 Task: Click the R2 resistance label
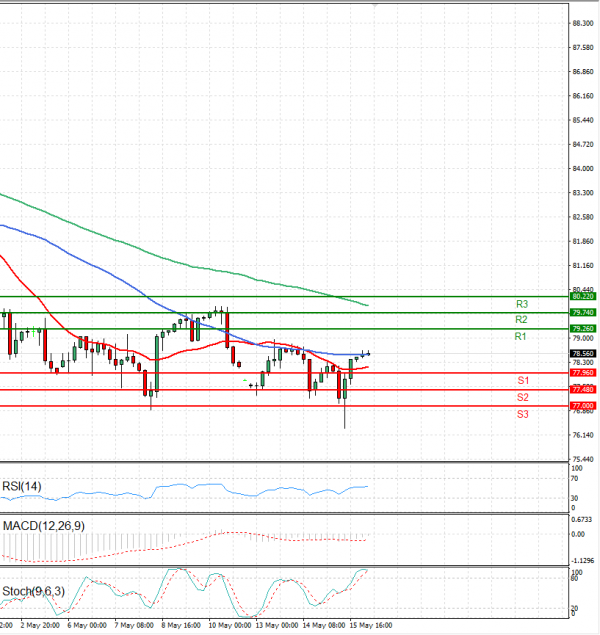pyautogui.click(x=521, y=320)
